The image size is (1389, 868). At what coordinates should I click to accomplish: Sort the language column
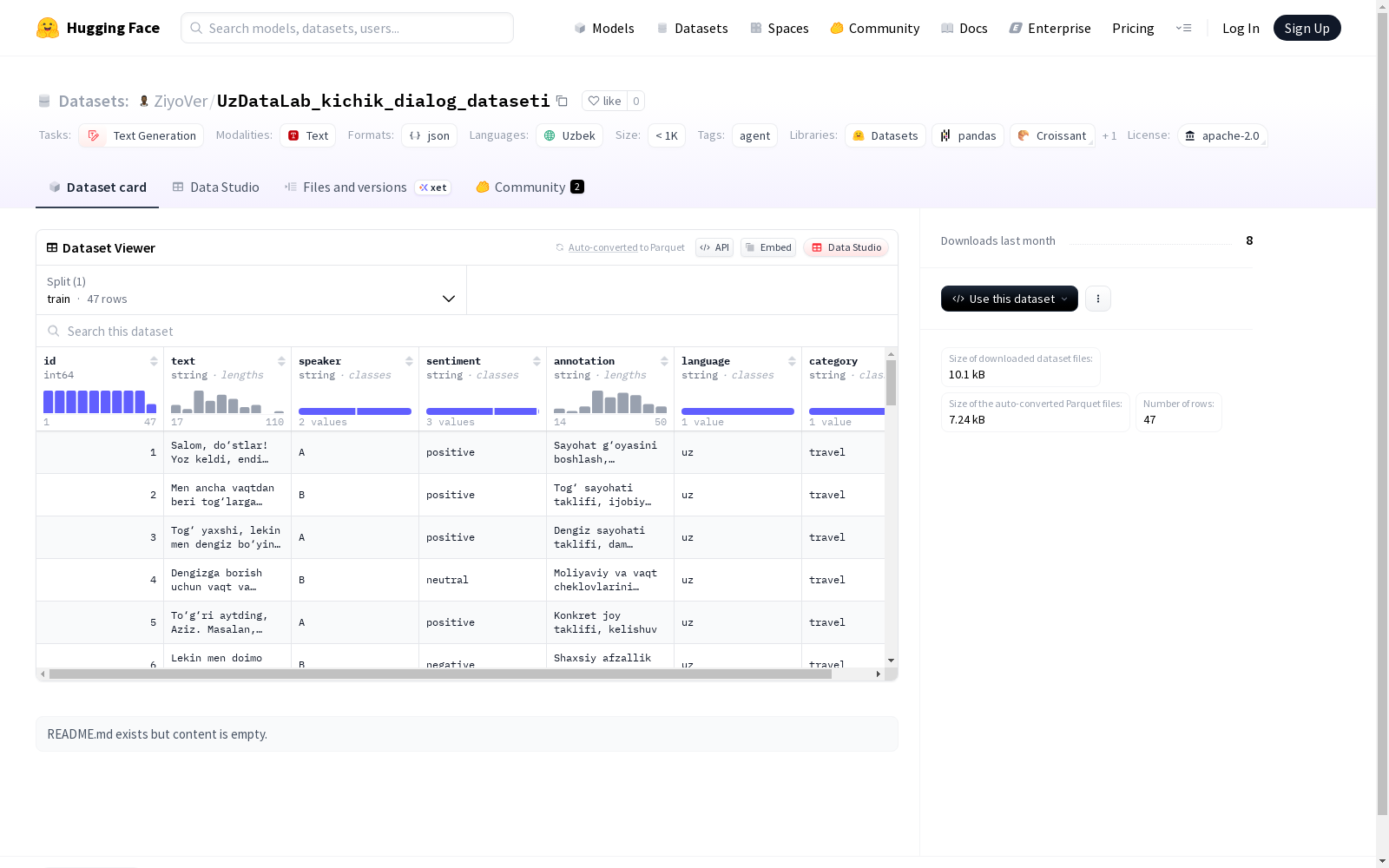pyautogui.click(x=792, y=361)
